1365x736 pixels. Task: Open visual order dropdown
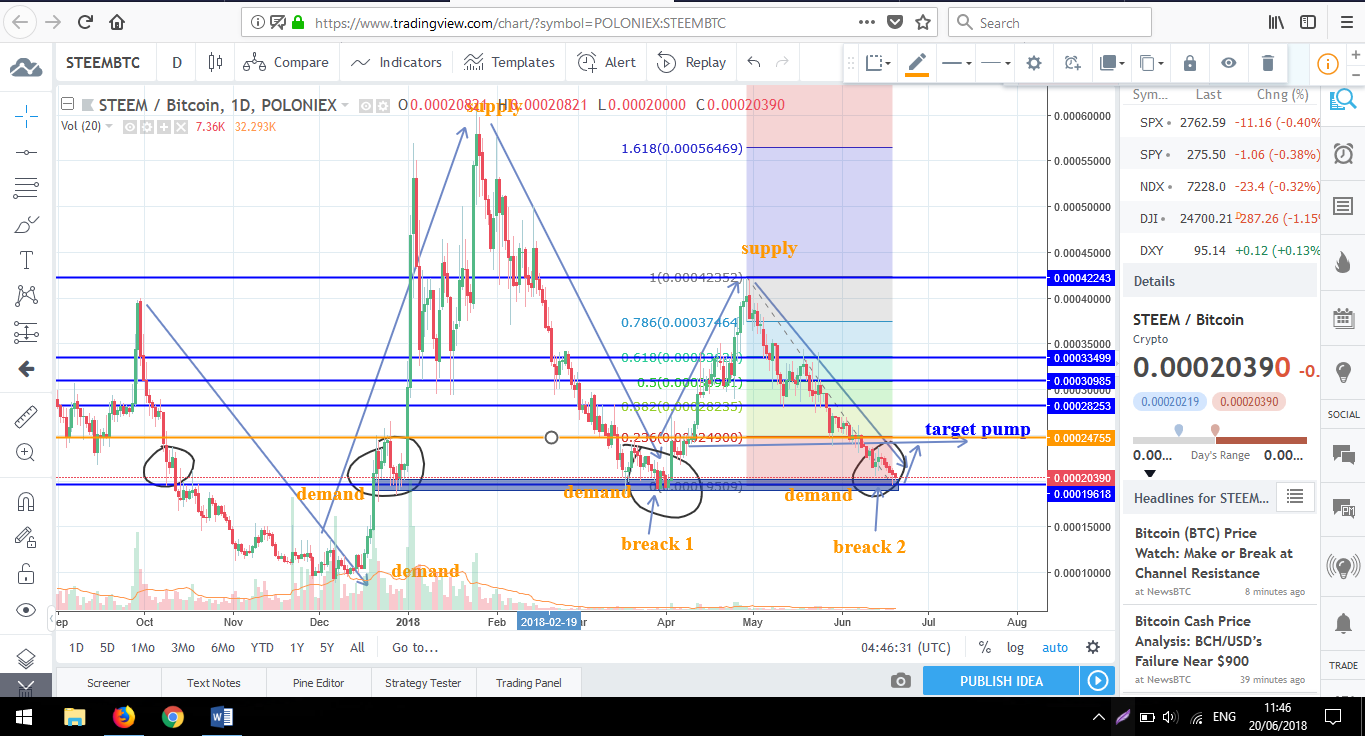tap(1111, 63)
